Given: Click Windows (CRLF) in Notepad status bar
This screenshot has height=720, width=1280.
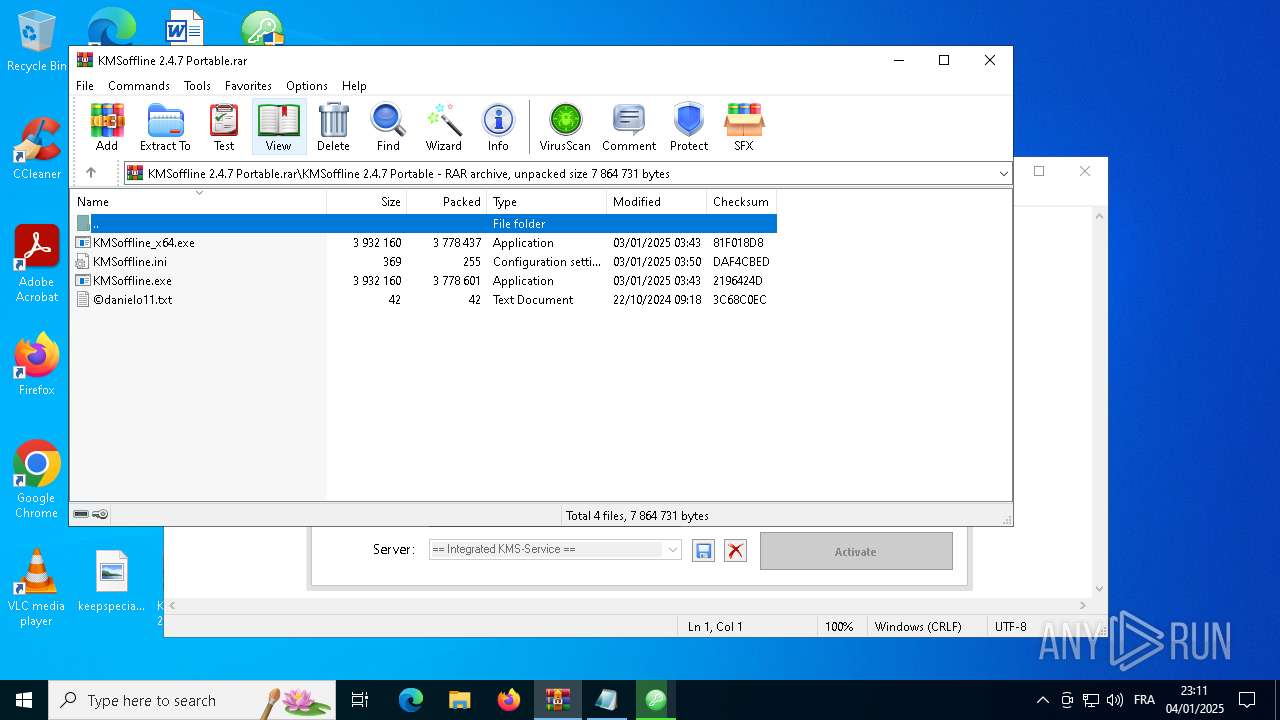Looking at the screenshot, I should pos(918,627).
